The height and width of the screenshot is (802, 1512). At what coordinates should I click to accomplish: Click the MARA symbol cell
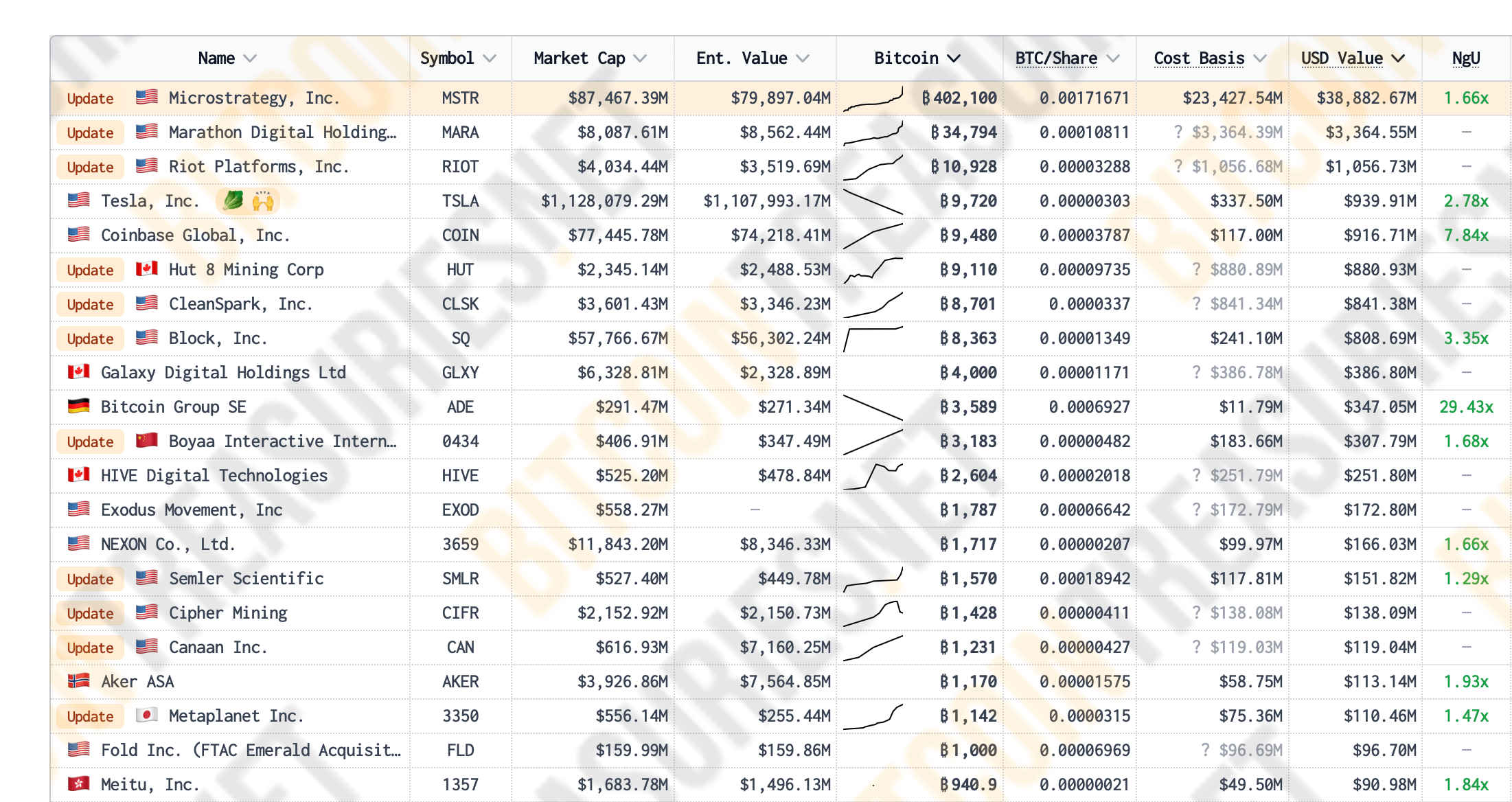coord(460,133)
